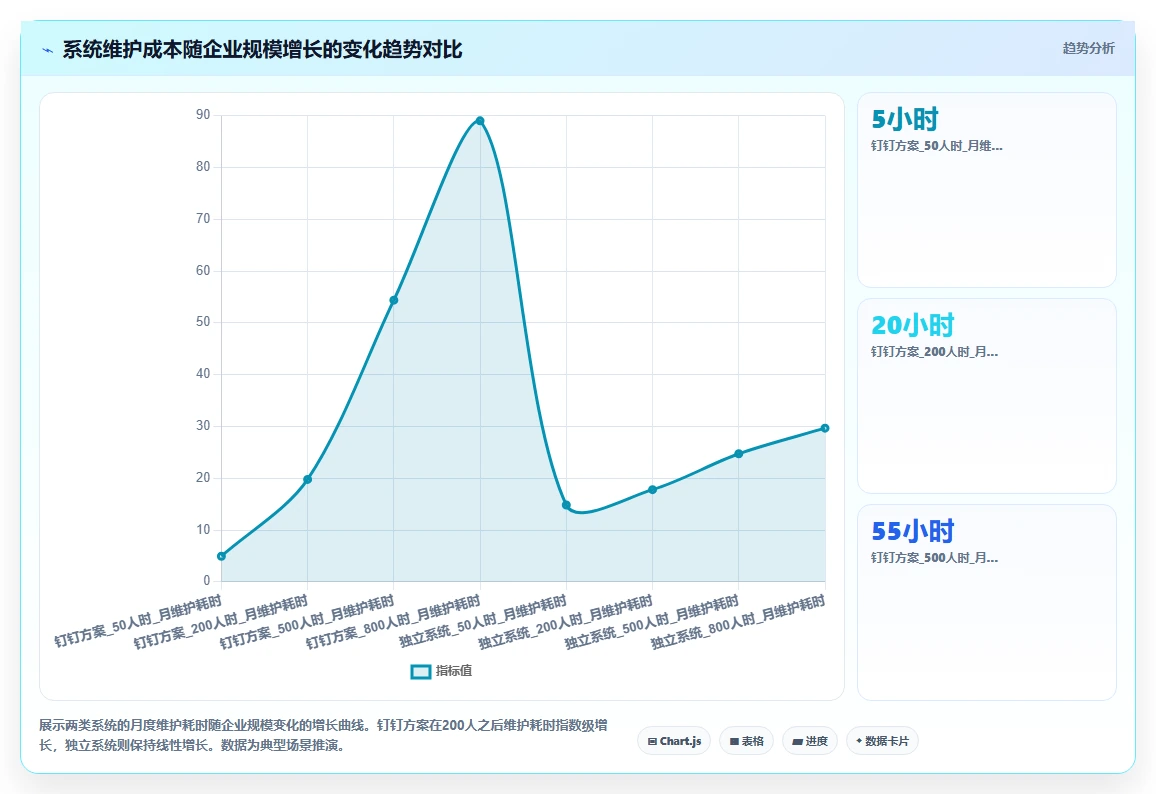Click the 指标值 legend label

tap(453, 671)
